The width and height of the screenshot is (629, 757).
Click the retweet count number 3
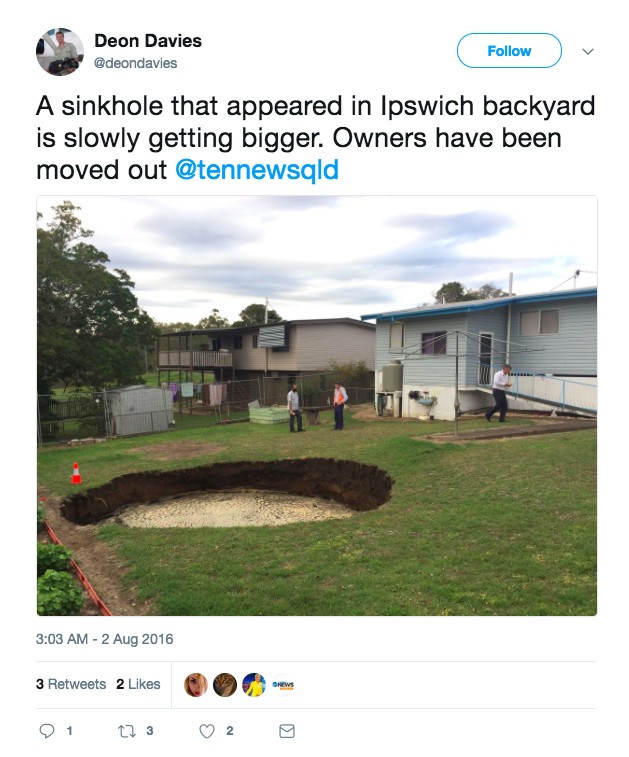click(x=150, y=731)
